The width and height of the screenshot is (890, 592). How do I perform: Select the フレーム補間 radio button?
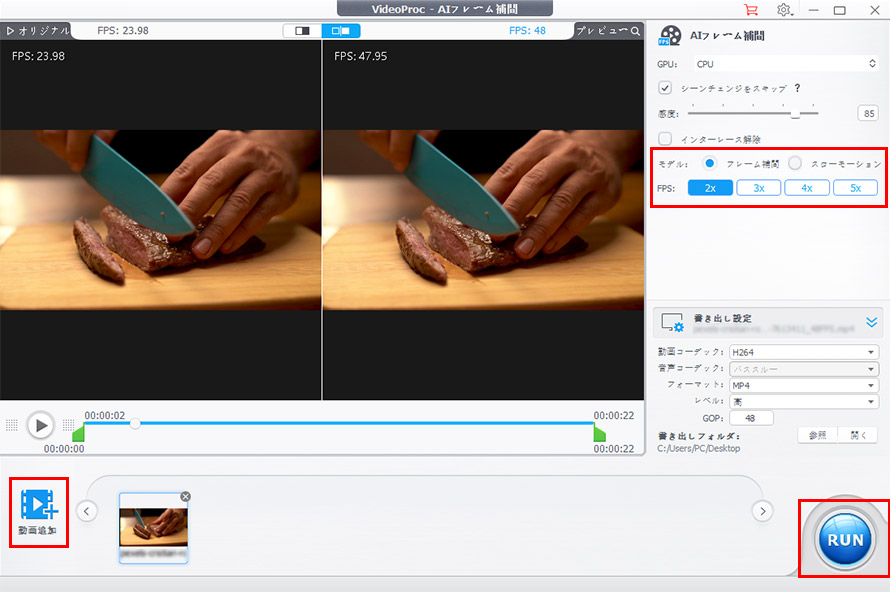(709, 163)
